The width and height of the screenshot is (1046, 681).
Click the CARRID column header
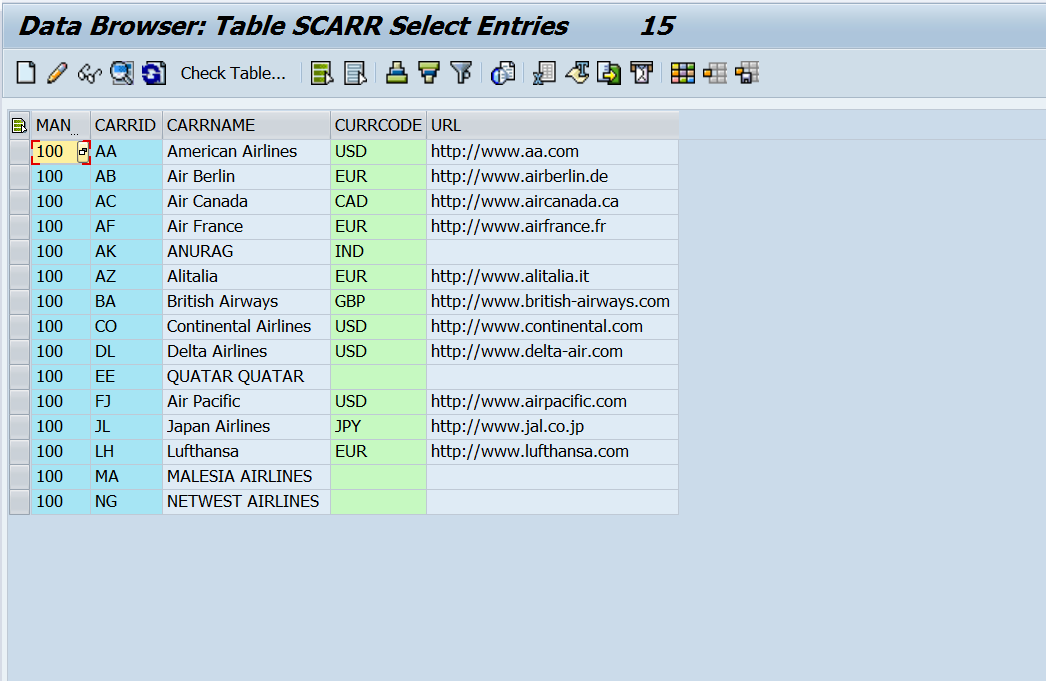(x=126, y=125)
